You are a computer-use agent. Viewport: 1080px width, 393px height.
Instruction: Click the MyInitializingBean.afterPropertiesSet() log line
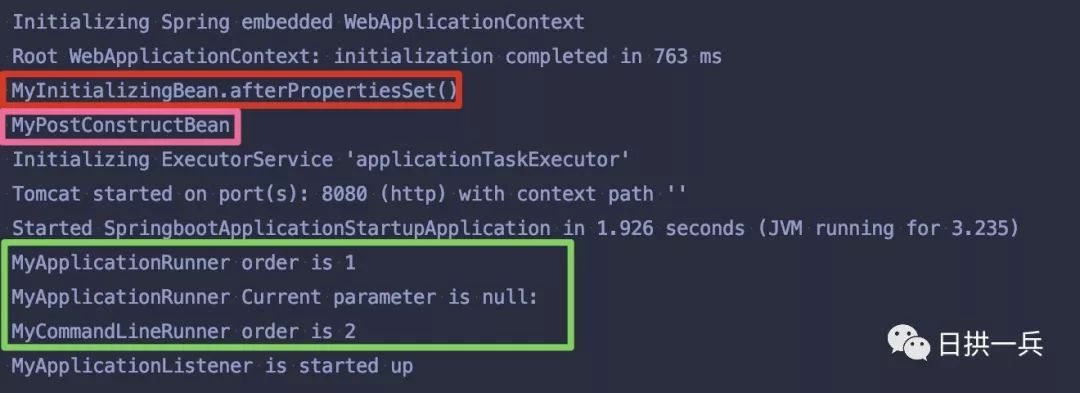click(x=235, y=90)
